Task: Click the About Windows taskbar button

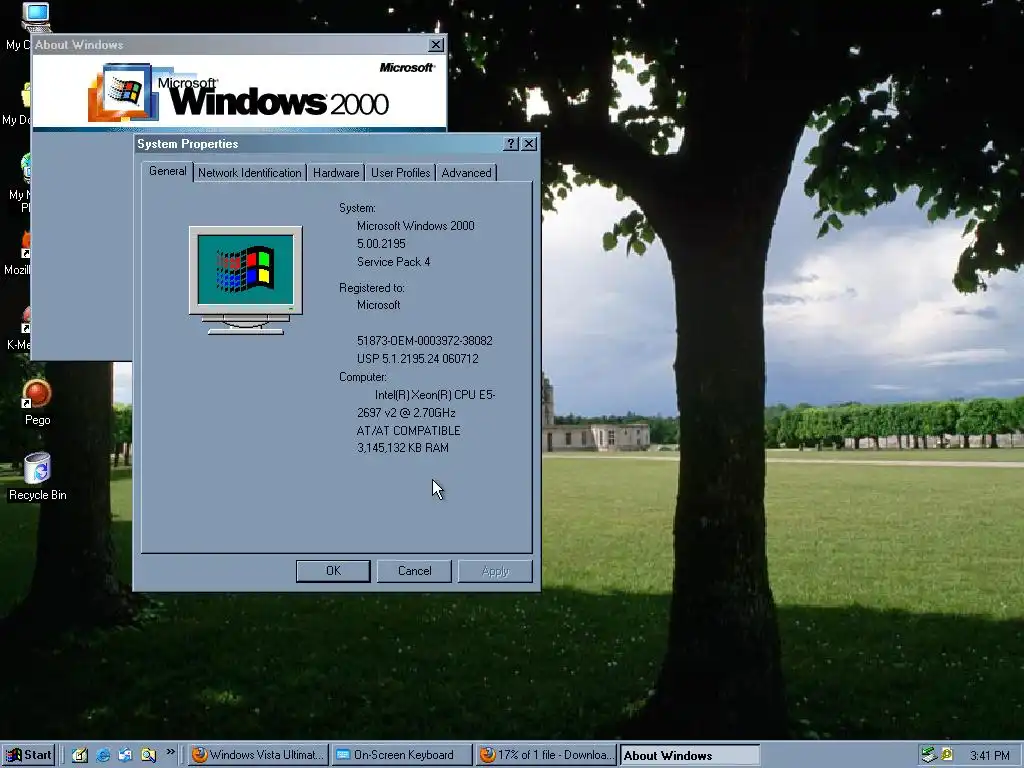Action: 690,755
